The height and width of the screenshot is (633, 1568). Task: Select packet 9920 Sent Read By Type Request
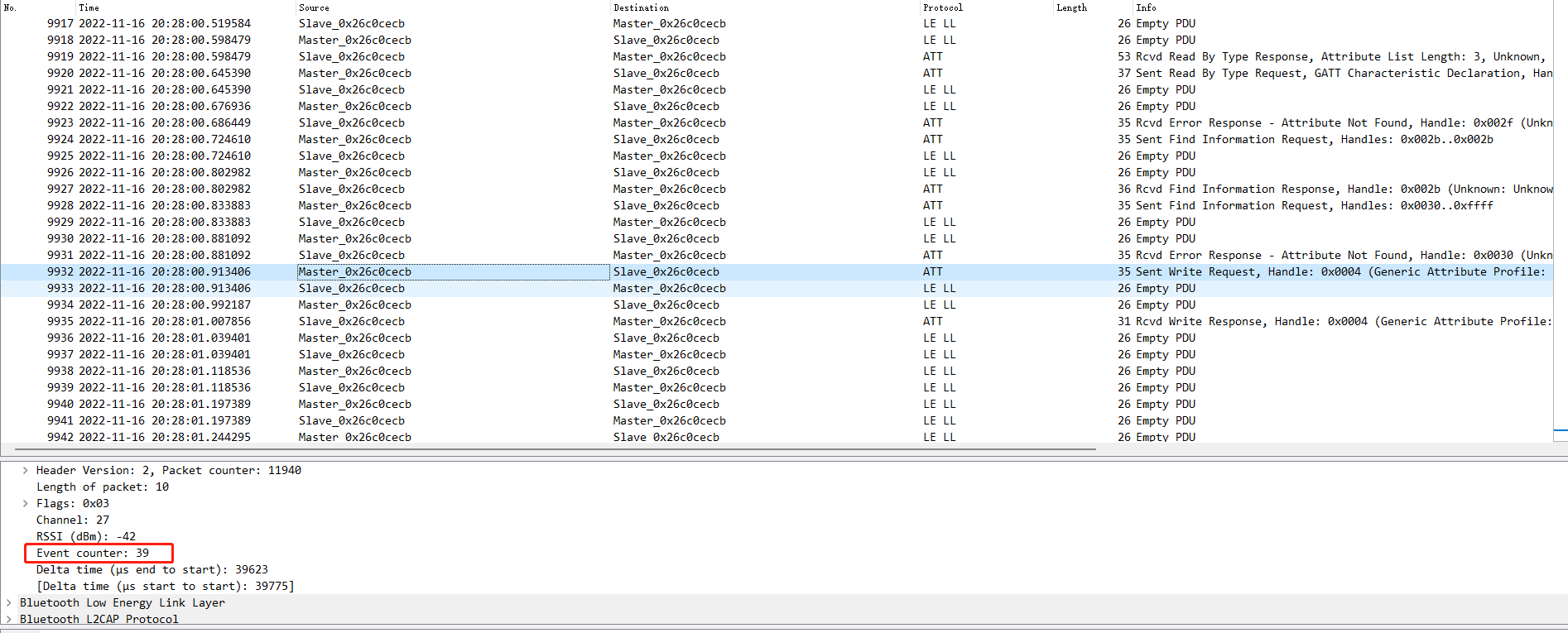777,73
